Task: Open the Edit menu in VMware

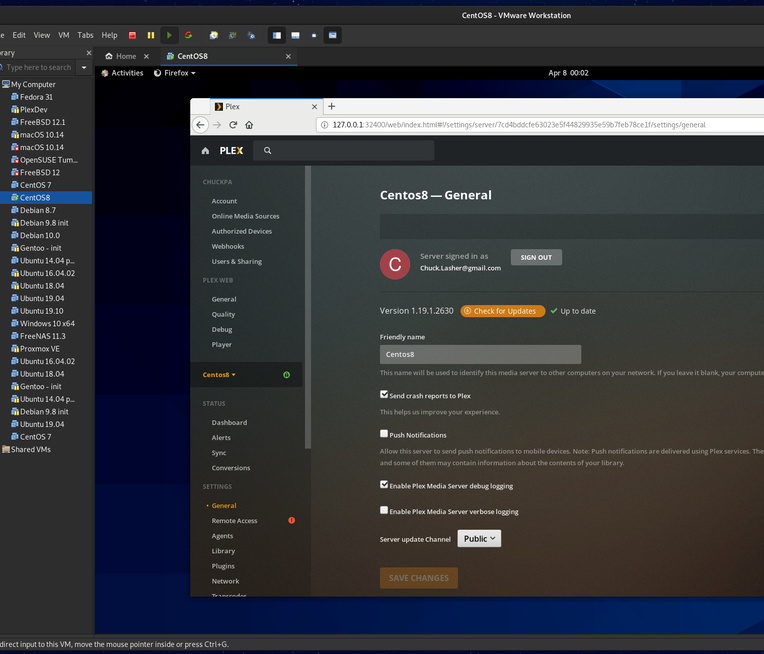Action: [19, 35]
